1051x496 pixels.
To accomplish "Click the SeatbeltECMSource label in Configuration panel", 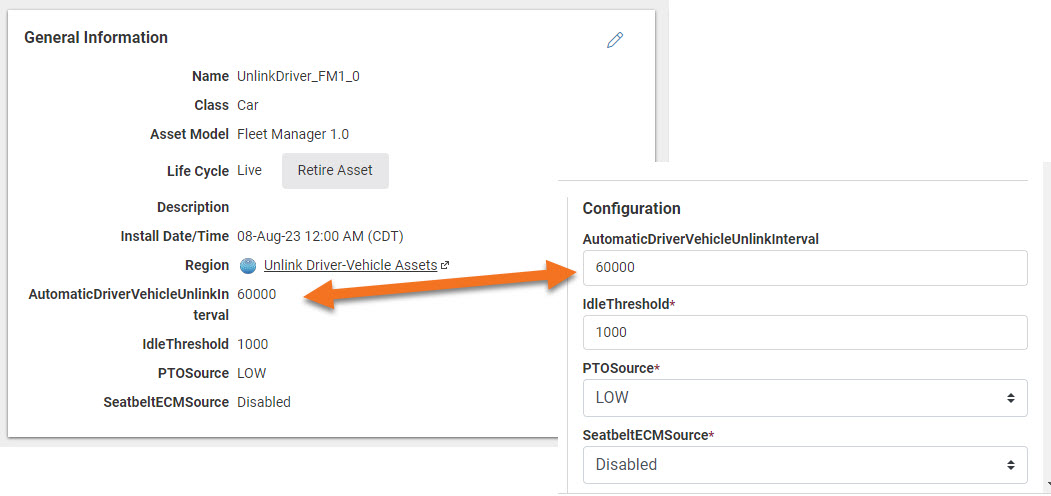I will point(645,436).
